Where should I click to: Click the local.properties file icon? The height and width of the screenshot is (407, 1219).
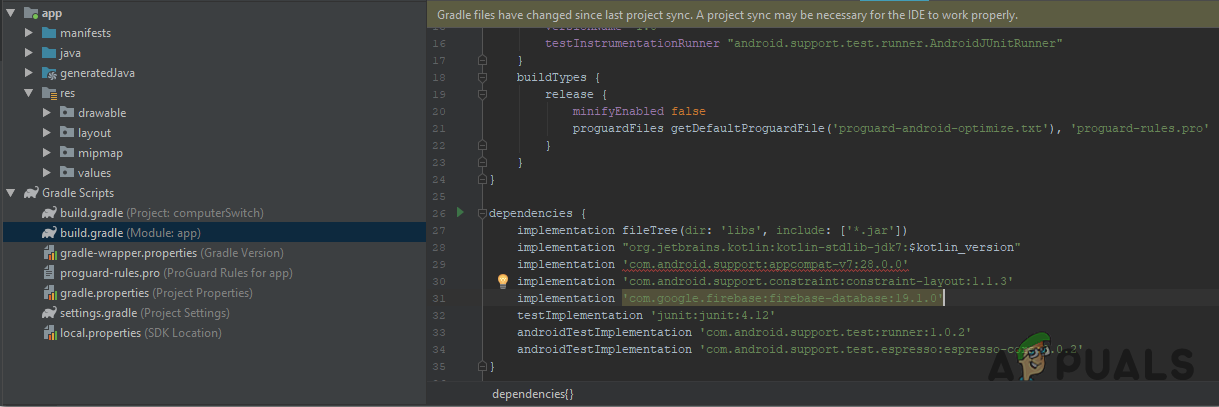pos(49,333)
